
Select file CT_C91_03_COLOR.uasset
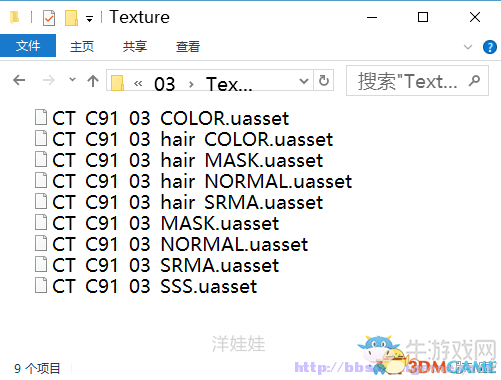162,118
